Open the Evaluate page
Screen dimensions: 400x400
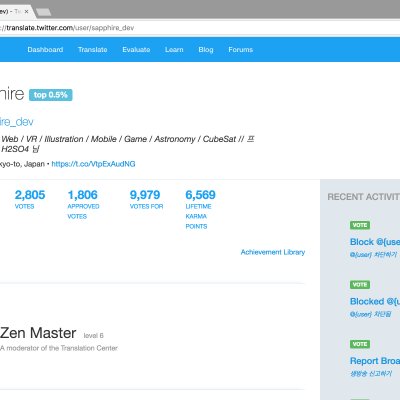[136, 50]
